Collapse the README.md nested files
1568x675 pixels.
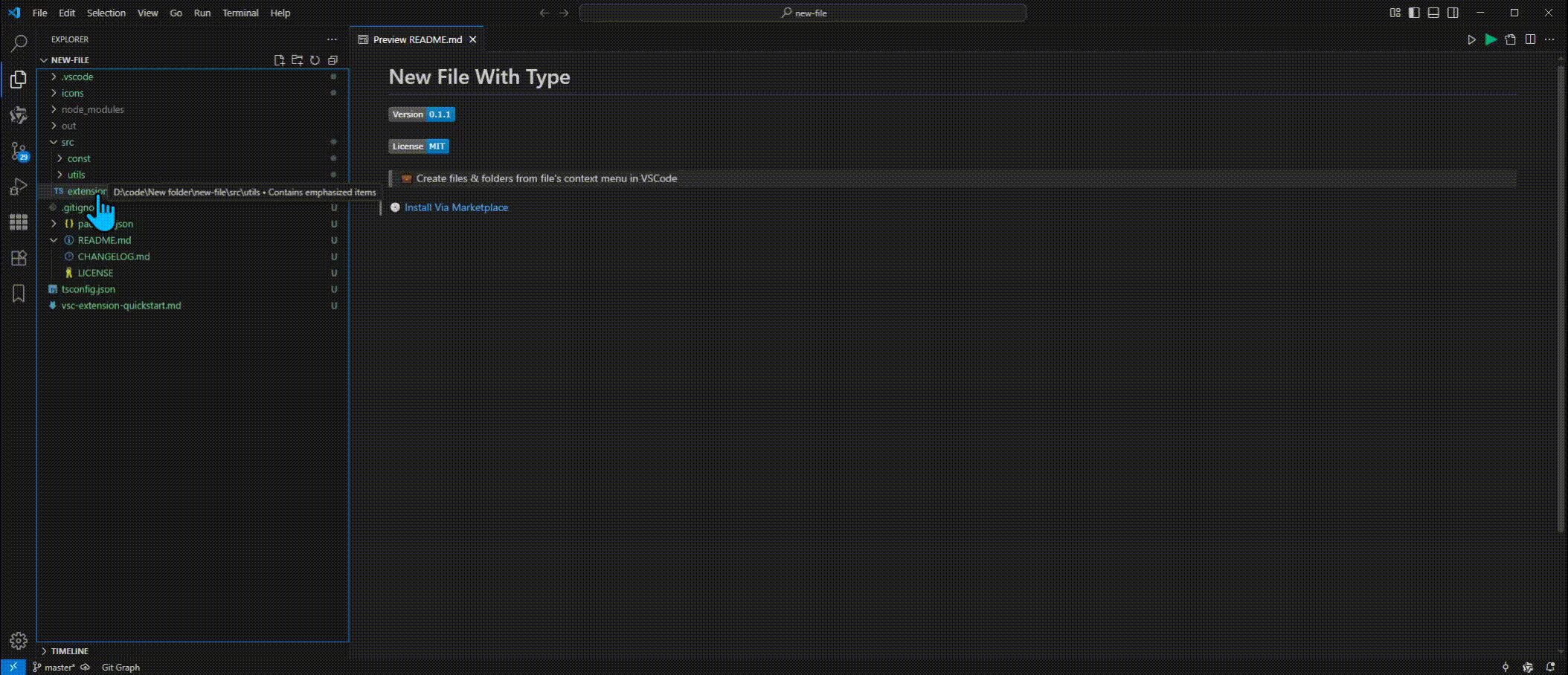pos(54,240)
